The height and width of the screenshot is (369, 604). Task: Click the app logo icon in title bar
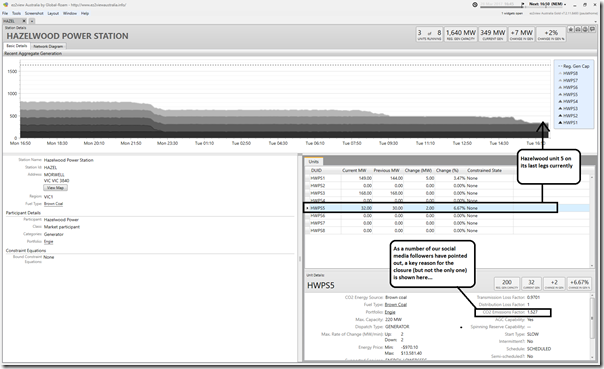click(5, 5)
